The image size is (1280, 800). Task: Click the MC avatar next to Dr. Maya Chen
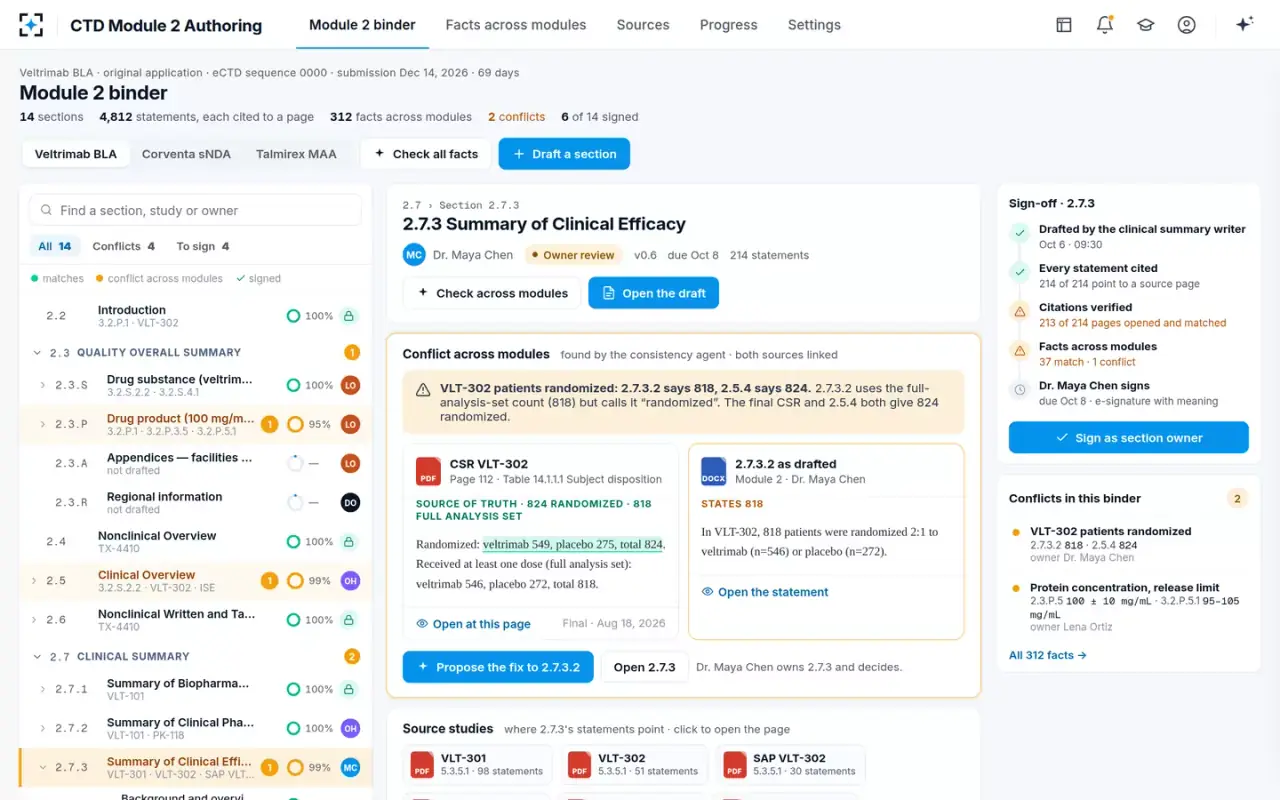click(414, 255)
